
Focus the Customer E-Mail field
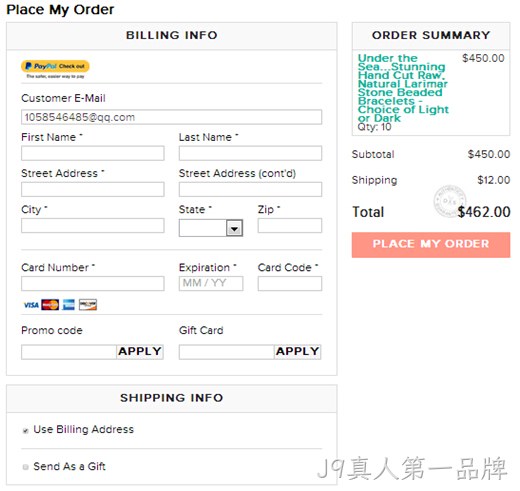coord(171,117)
